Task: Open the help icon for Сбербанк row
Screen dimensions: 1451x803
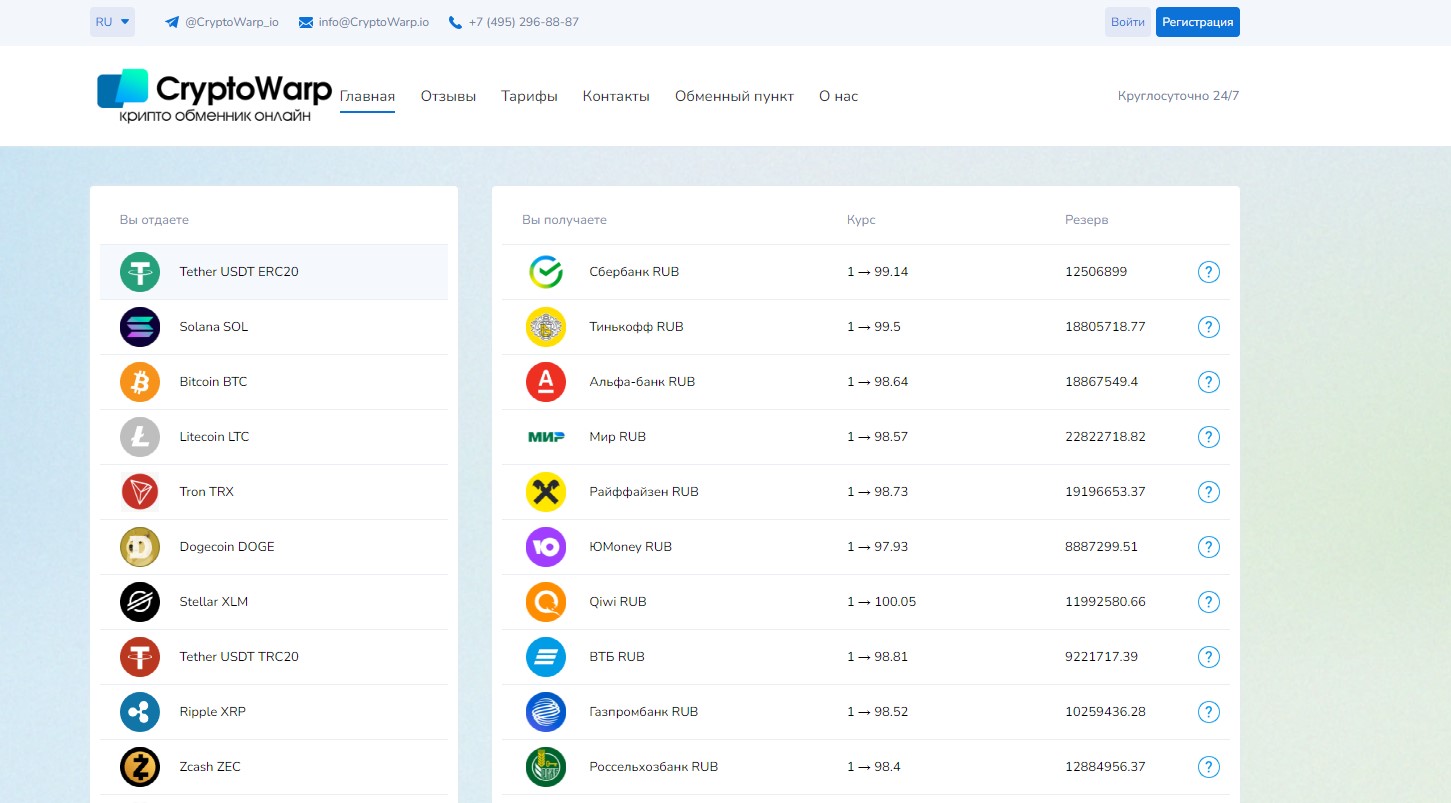Action: pyautogui.click(x=1208, y=272)
